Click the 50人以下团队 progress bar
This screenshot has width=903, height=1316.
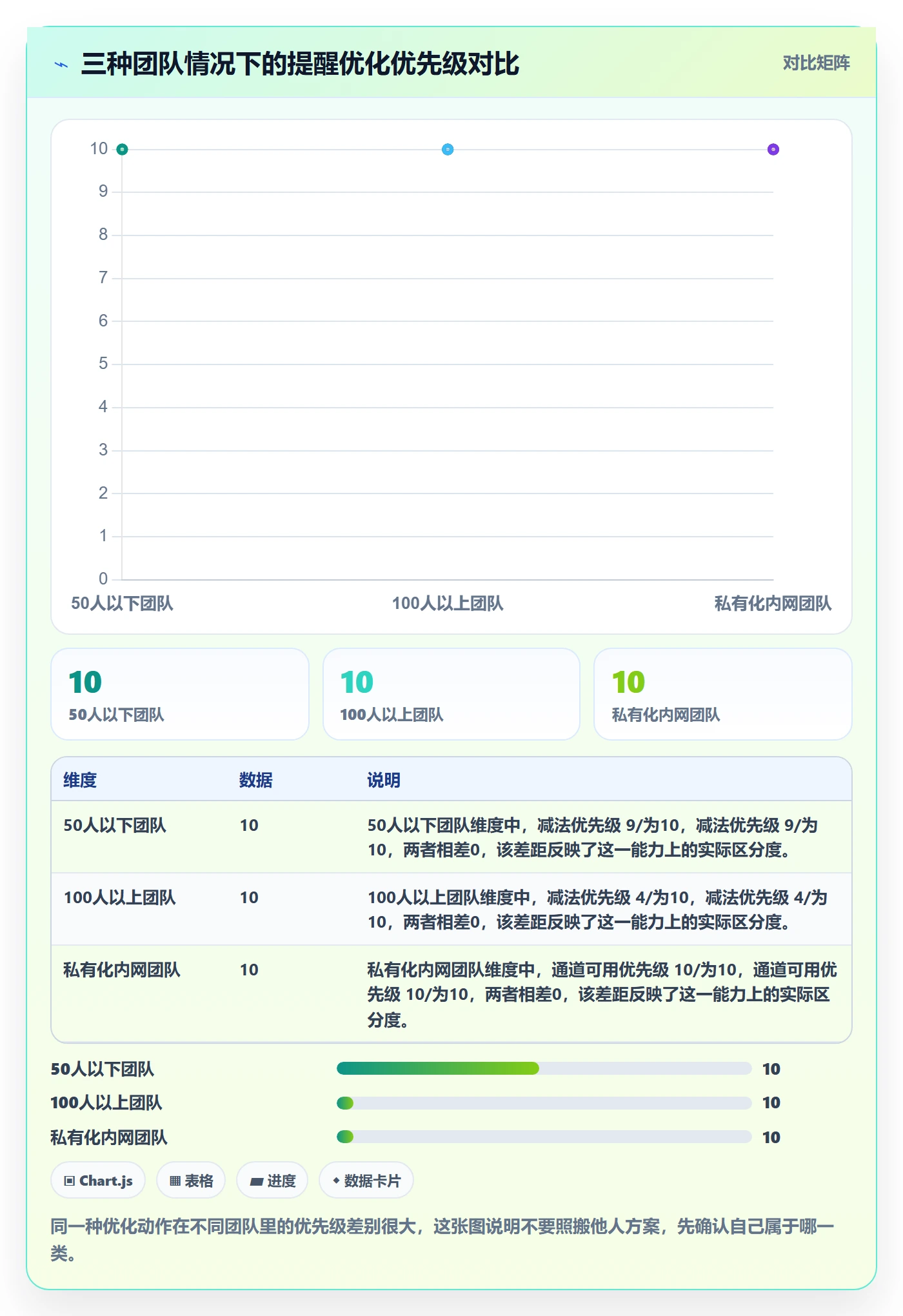tap(544, 1068)
